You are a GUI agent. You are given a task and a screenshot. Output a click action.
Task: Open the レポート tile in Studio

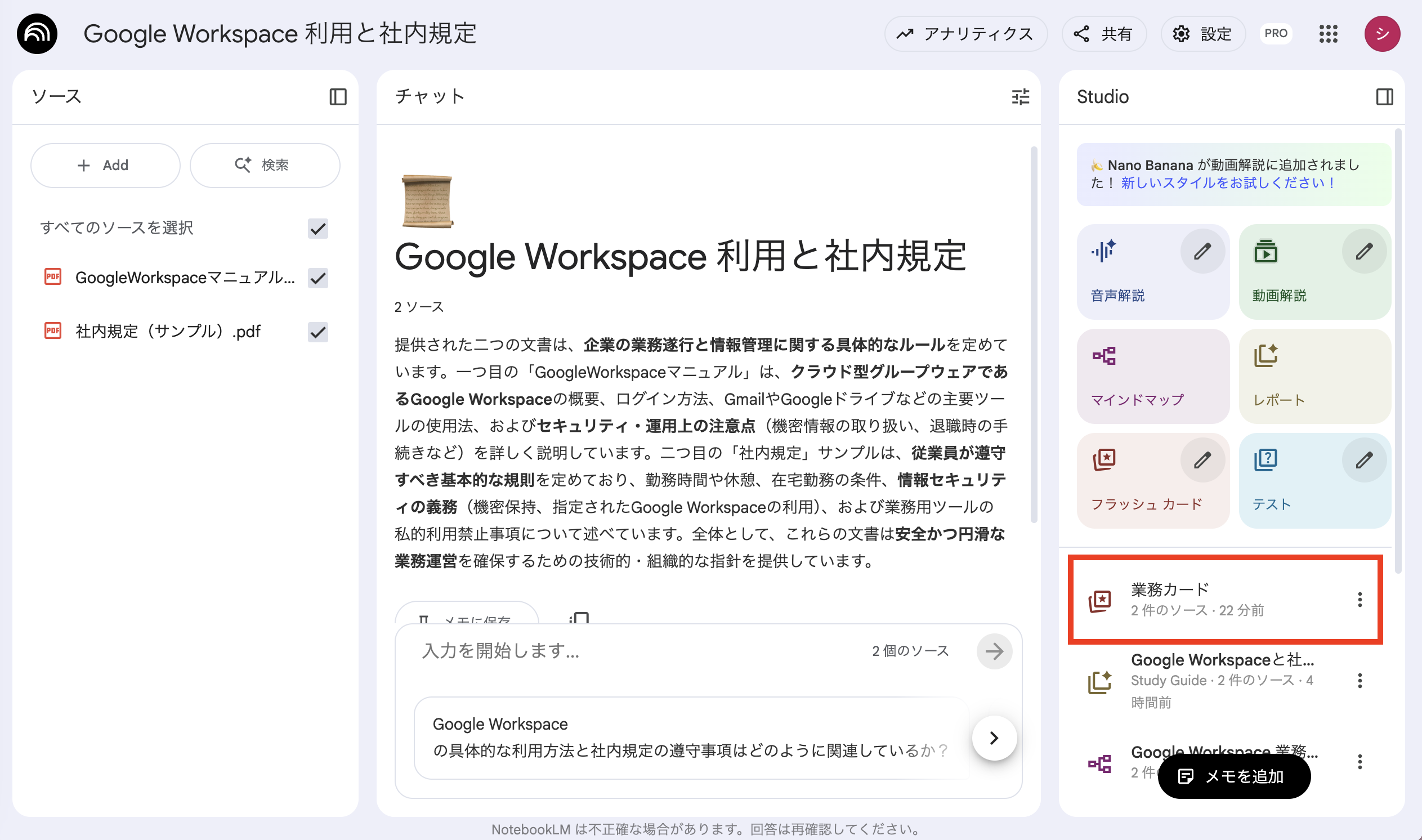tap(1314, 377)
